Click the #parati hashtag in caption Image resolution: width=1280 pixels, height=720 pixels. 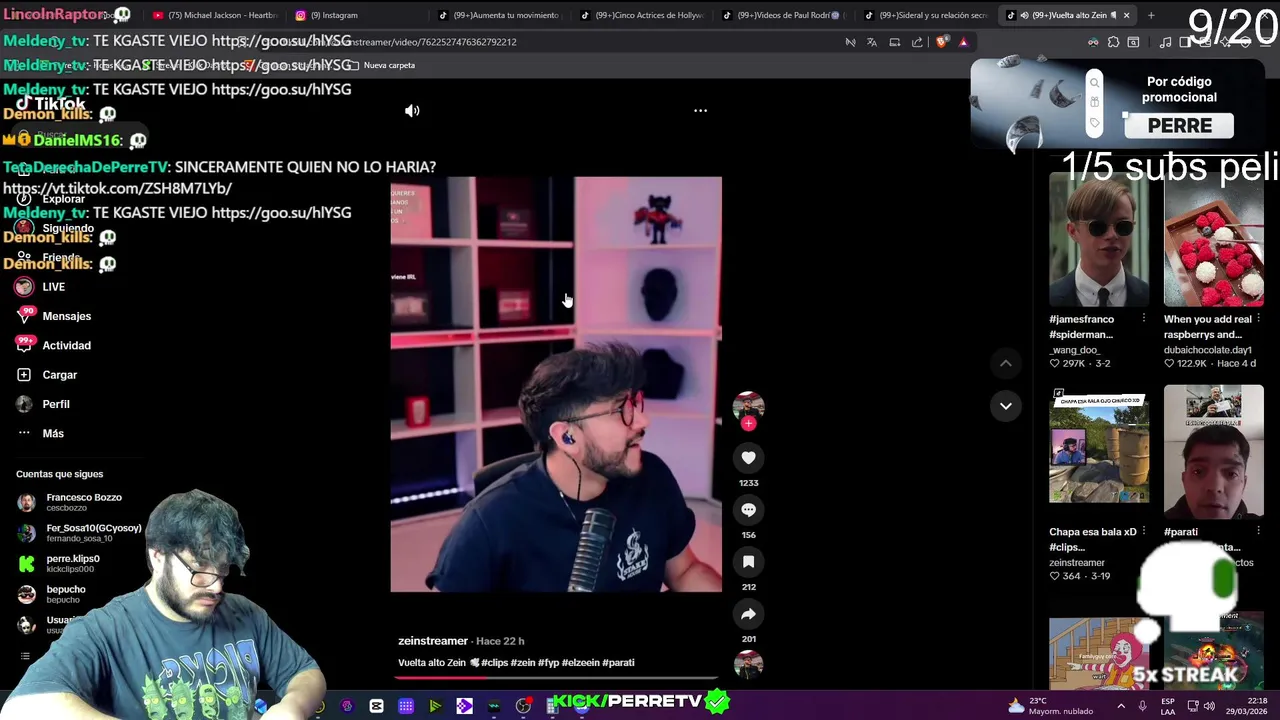click(x=618, y=663)
